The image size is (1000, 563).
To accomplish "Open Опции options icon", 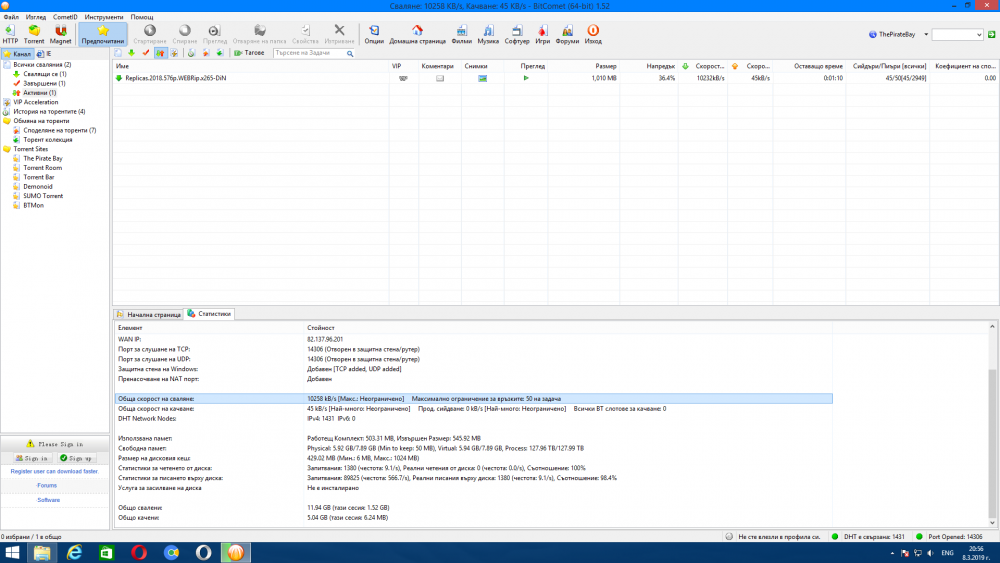I will (374, 34).
